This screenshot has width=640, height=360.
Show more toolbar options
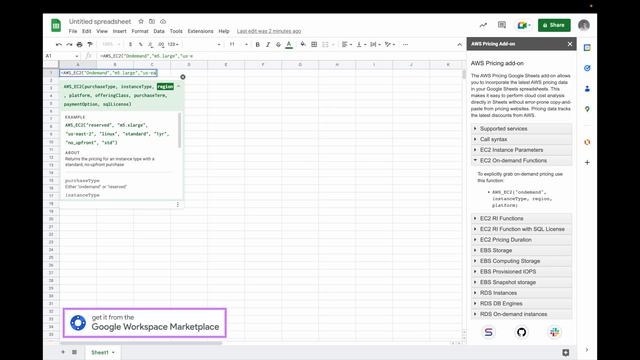[x=405, y=44]
